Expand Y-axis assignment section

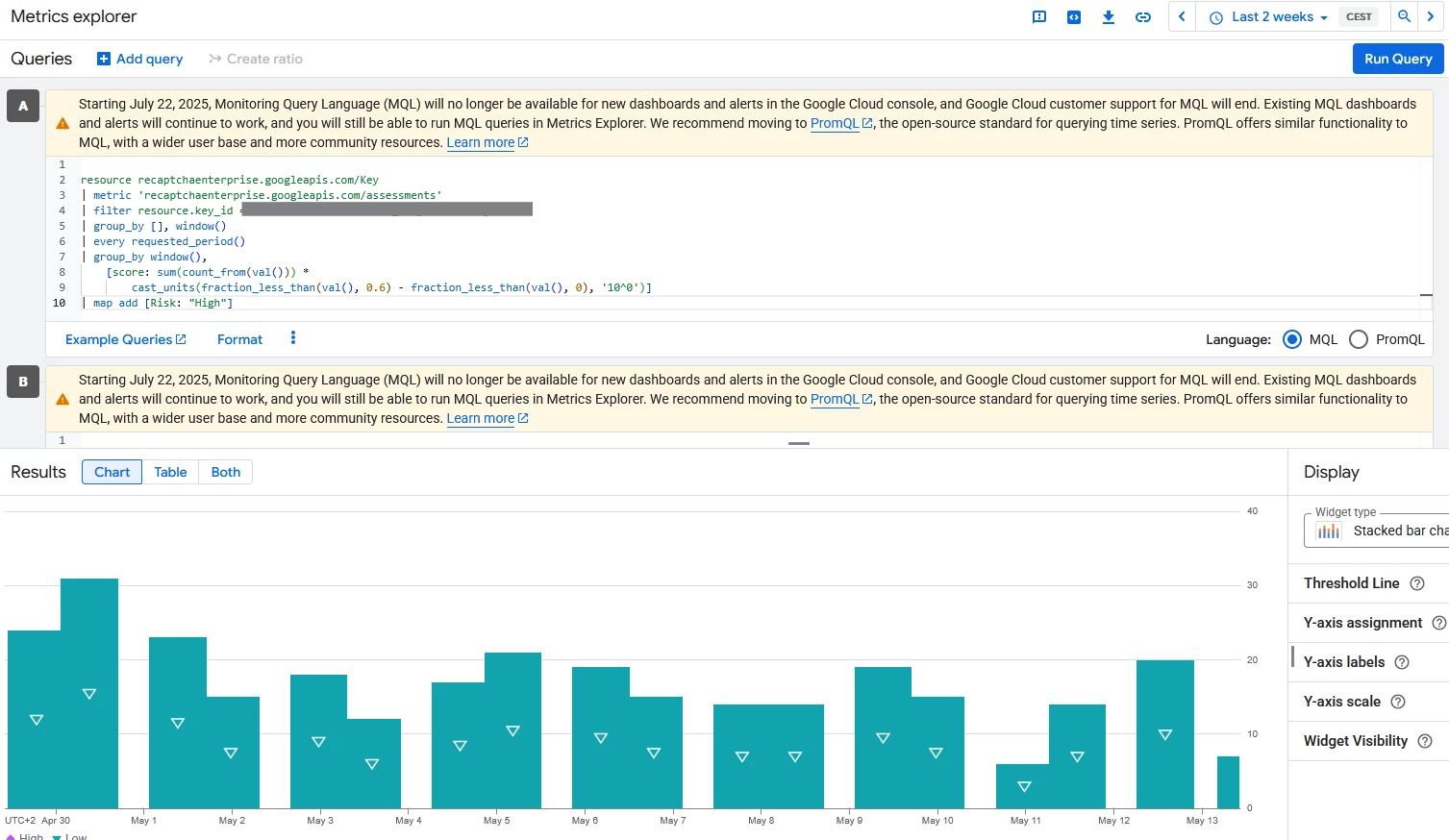pos(1362,623)
